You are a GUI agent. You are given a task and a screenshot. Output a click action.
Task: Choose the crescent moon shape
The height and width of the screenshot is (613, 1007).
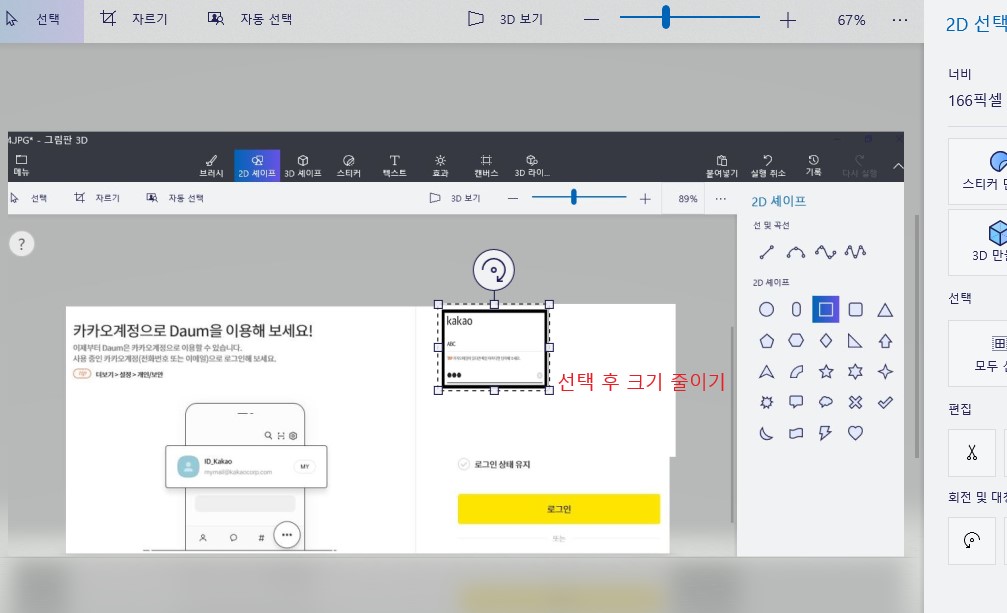(x=766, y=433)
